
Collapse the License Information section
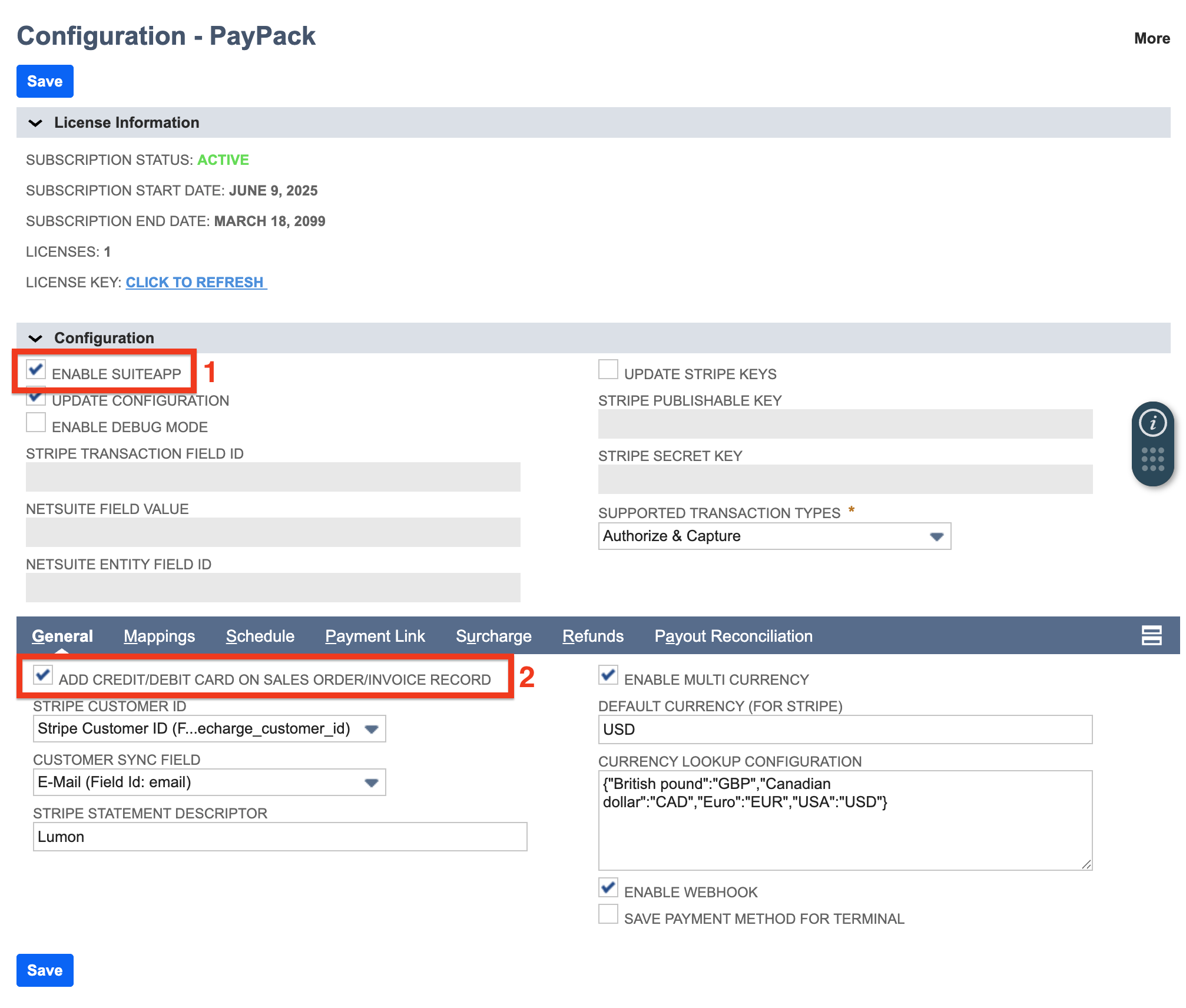[35, 123]
